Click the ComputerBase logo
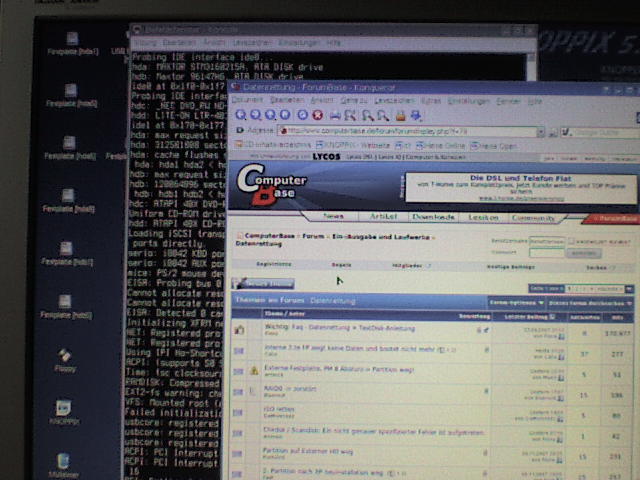Image resolution: width=640 pixels, height=480 pixels. pos(271,184)
